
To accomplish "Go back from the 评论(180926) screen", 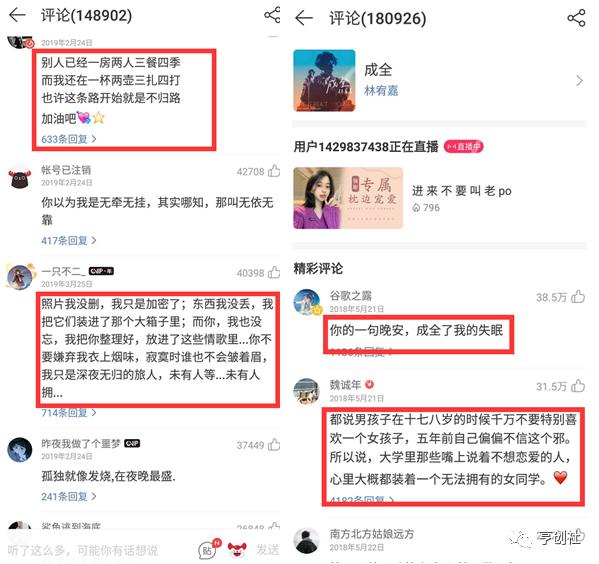I will click(x=304, y=18).
